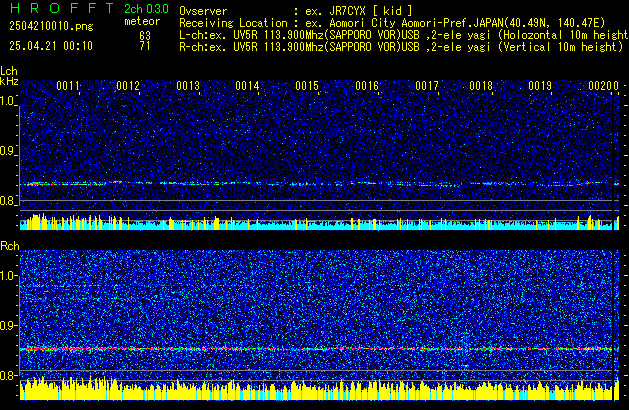Click time marker 0019

pos(540,86)
